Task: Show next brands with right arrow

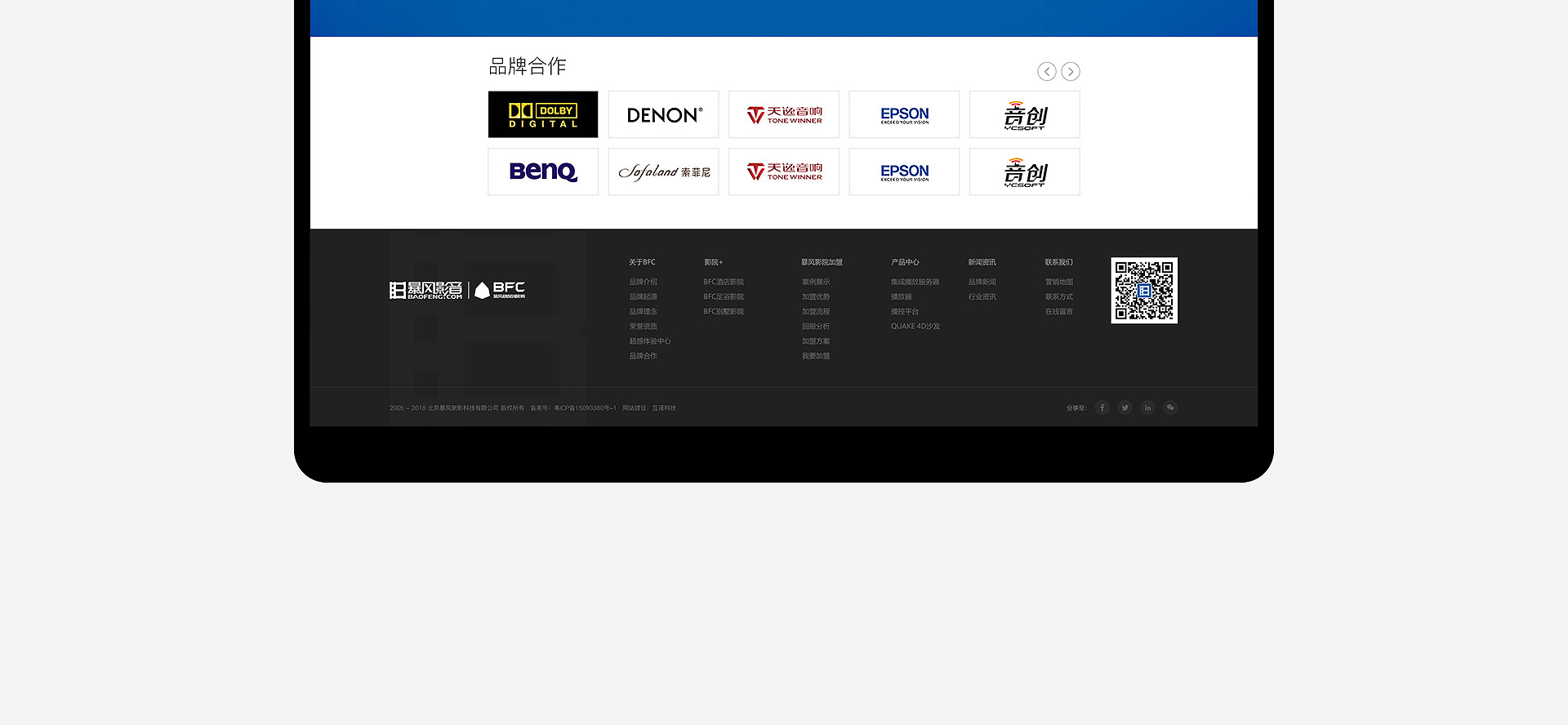Action: click(1071, 72)
